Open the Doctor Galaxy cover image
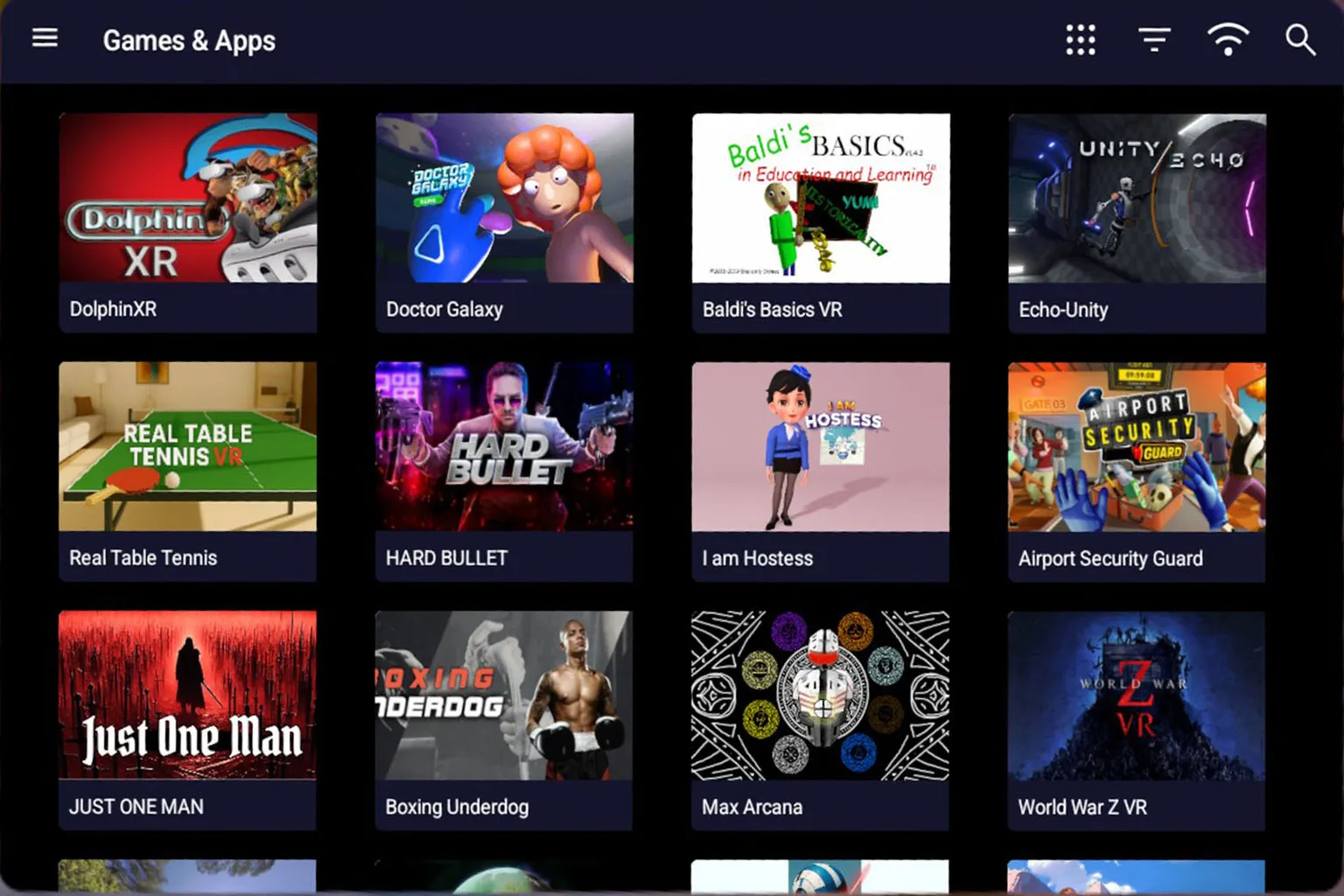The image size is (1344, 896). [505, 198]
